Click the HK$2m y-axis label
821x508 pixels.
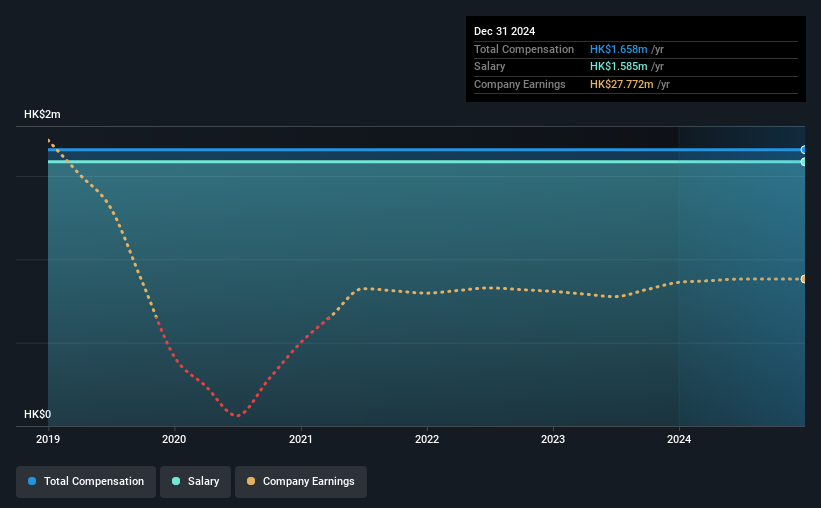click(42, 114)
